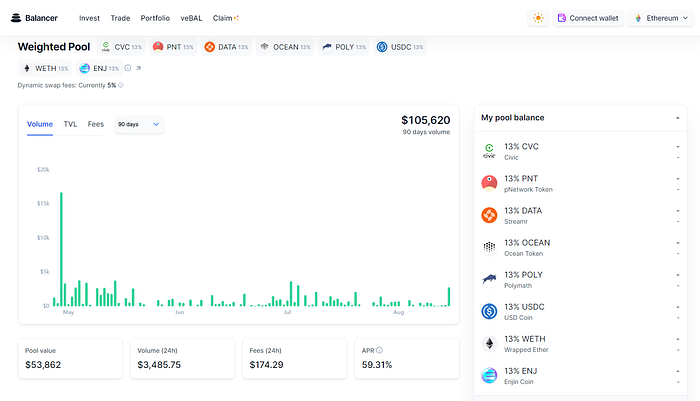
Task: Open the Invest menu item
Action: (x=89, y=18)
